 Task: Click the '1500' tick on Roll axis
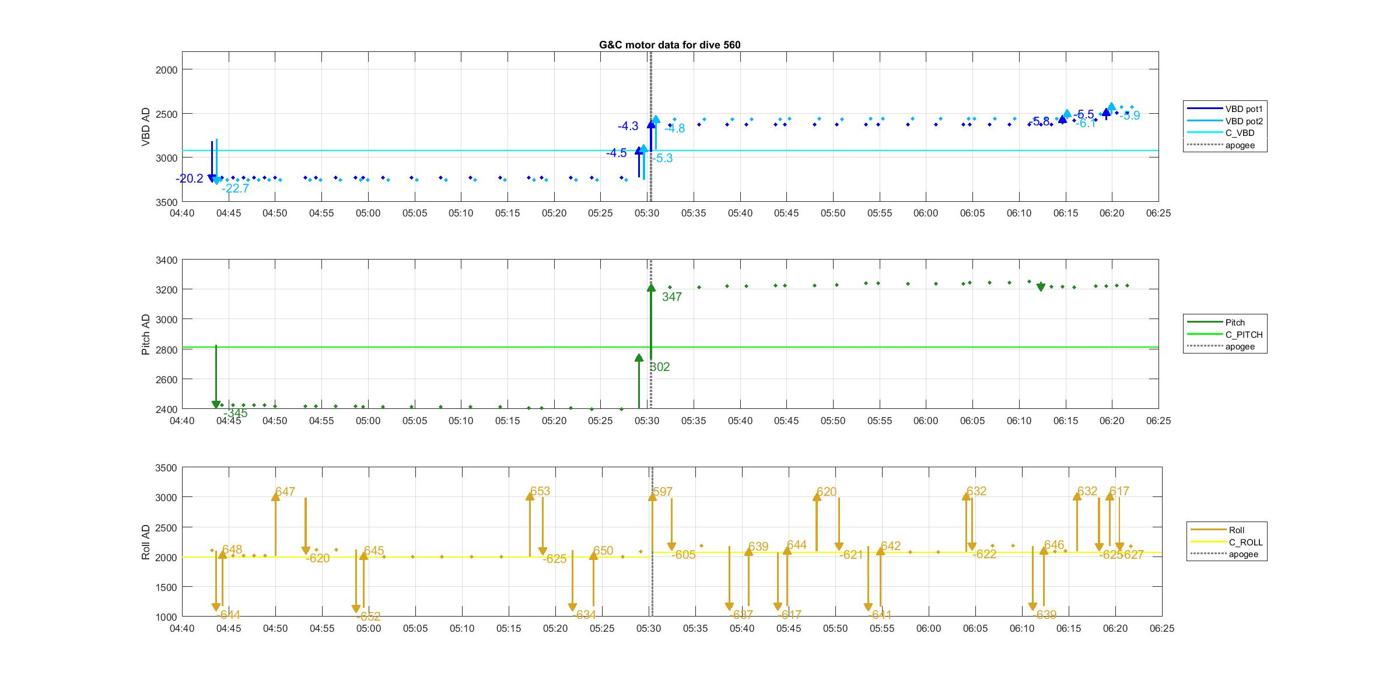pos(166,587)
